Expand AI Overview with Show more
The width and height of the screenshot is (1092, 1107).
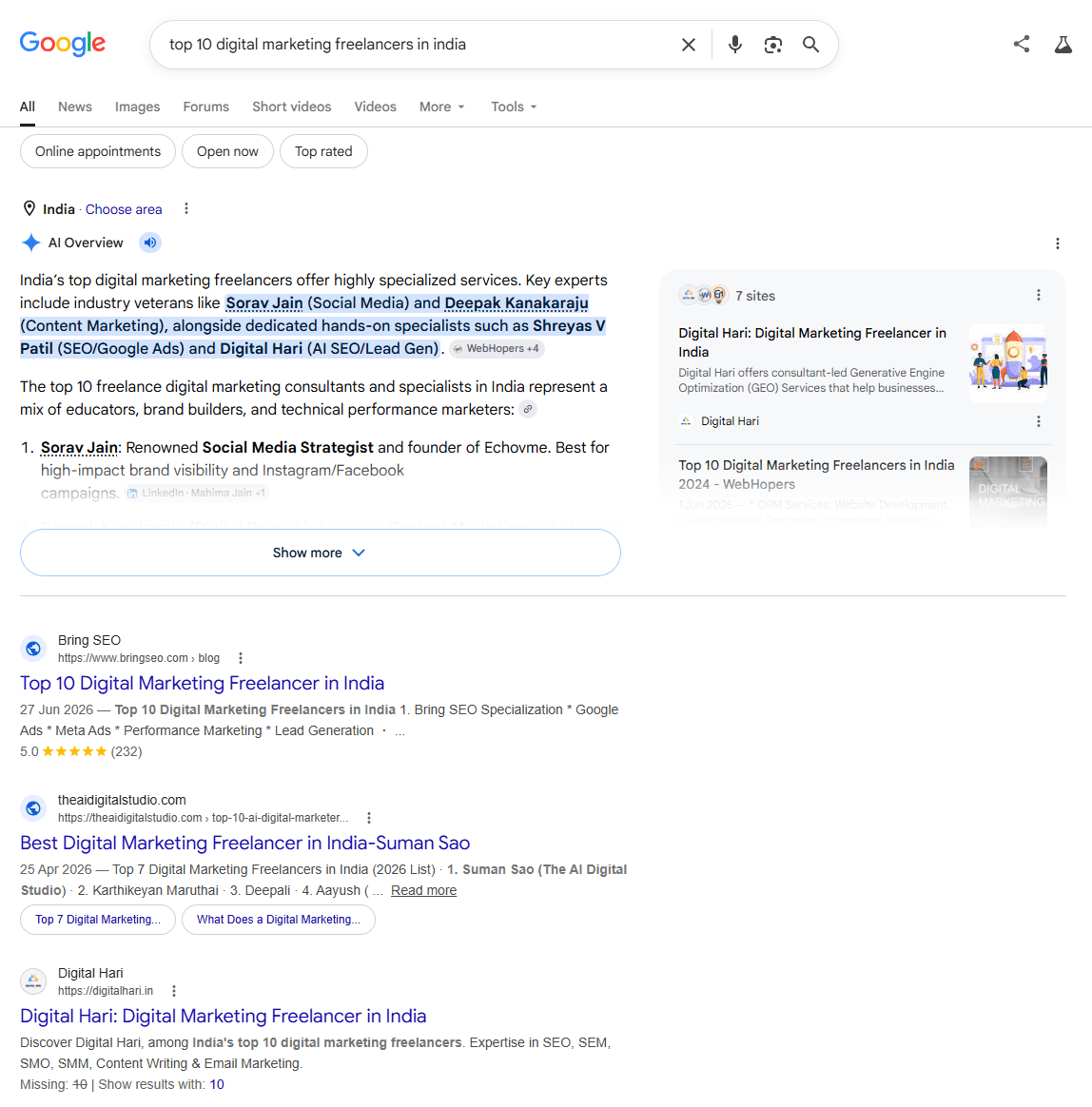coord(320,553)
